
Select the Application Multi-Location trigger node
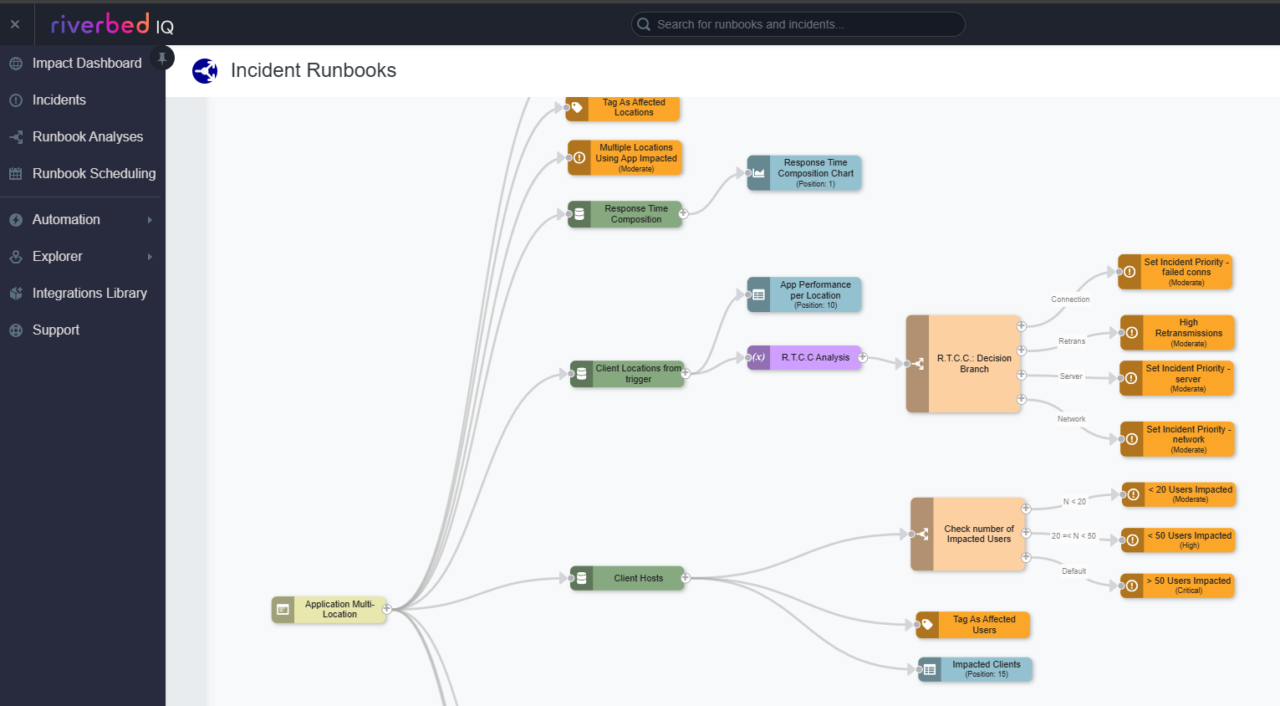pos(334,609)
